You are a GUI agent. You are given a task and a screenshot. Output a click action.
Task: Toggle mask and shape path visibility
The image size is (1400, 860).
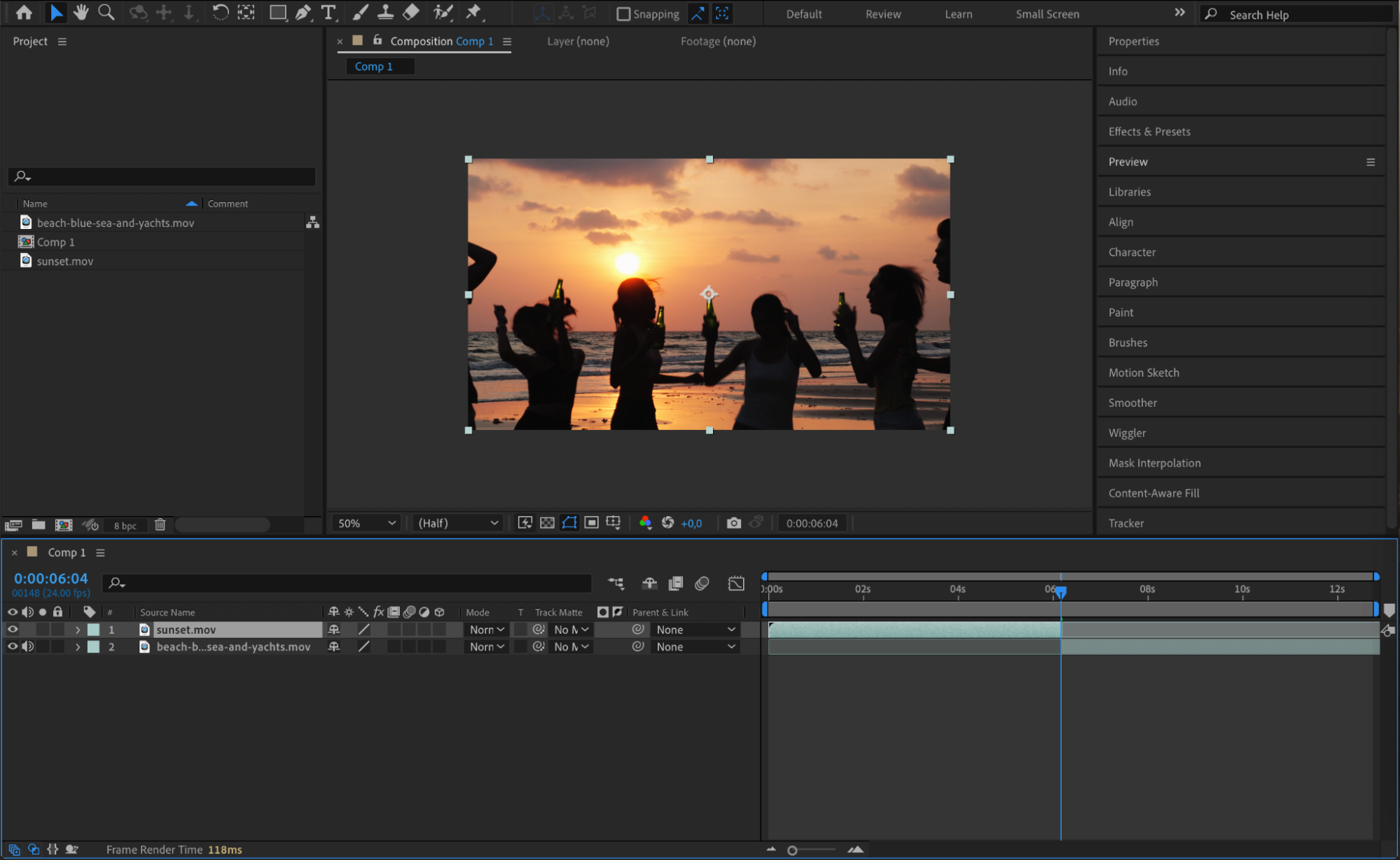pos(569,523)
